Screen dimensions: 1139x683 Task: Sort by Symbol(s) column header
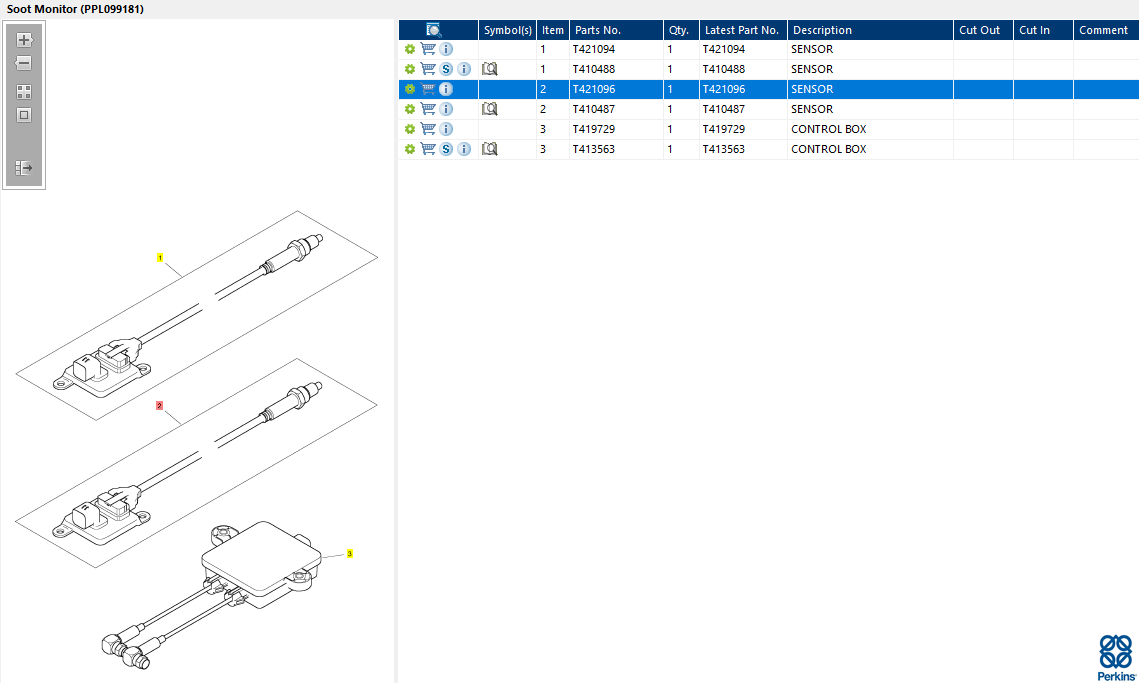pyautogui.click(x=508, y=30)
